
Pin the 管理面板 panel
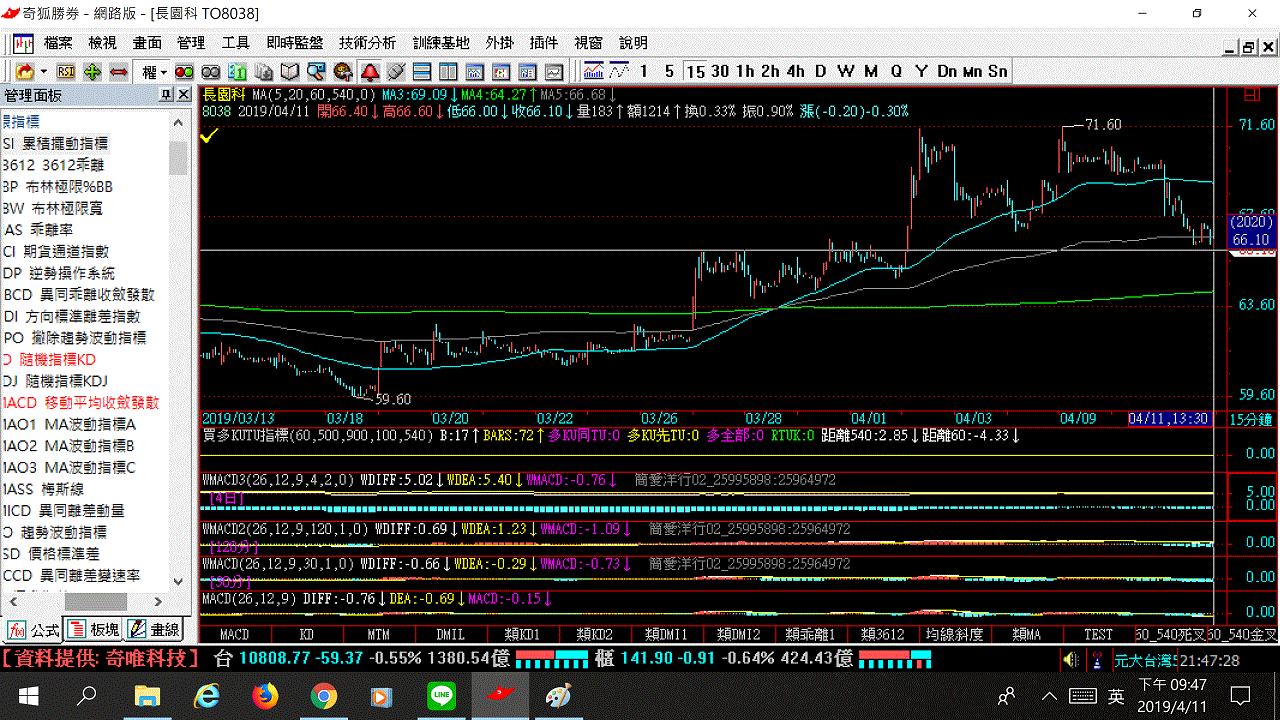(x=166, y=94)
